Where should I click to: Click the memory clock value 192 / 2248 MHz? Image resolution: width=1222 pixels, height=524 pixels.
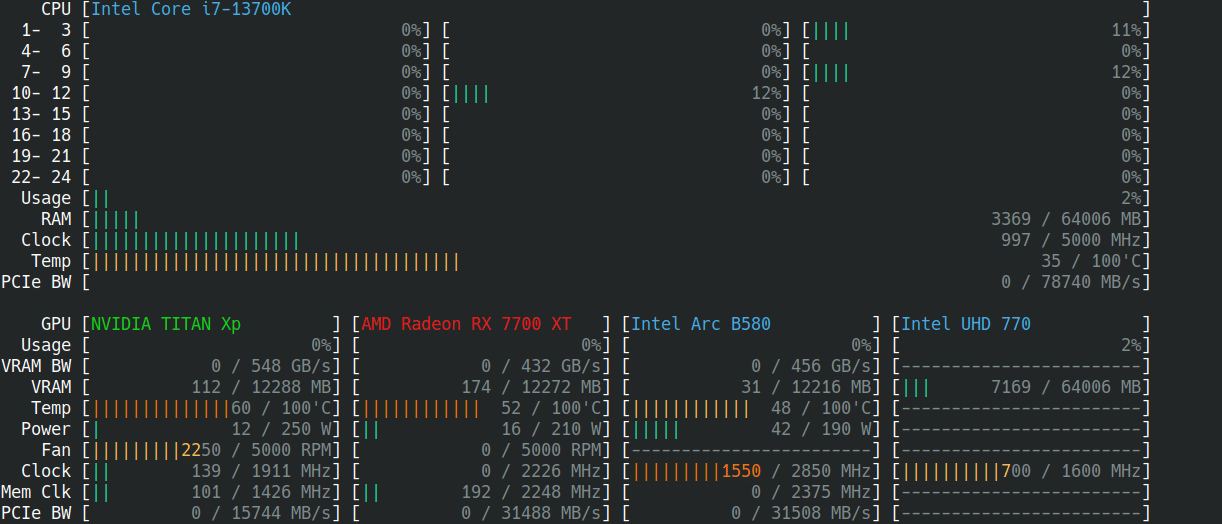[x=531, y=492]
